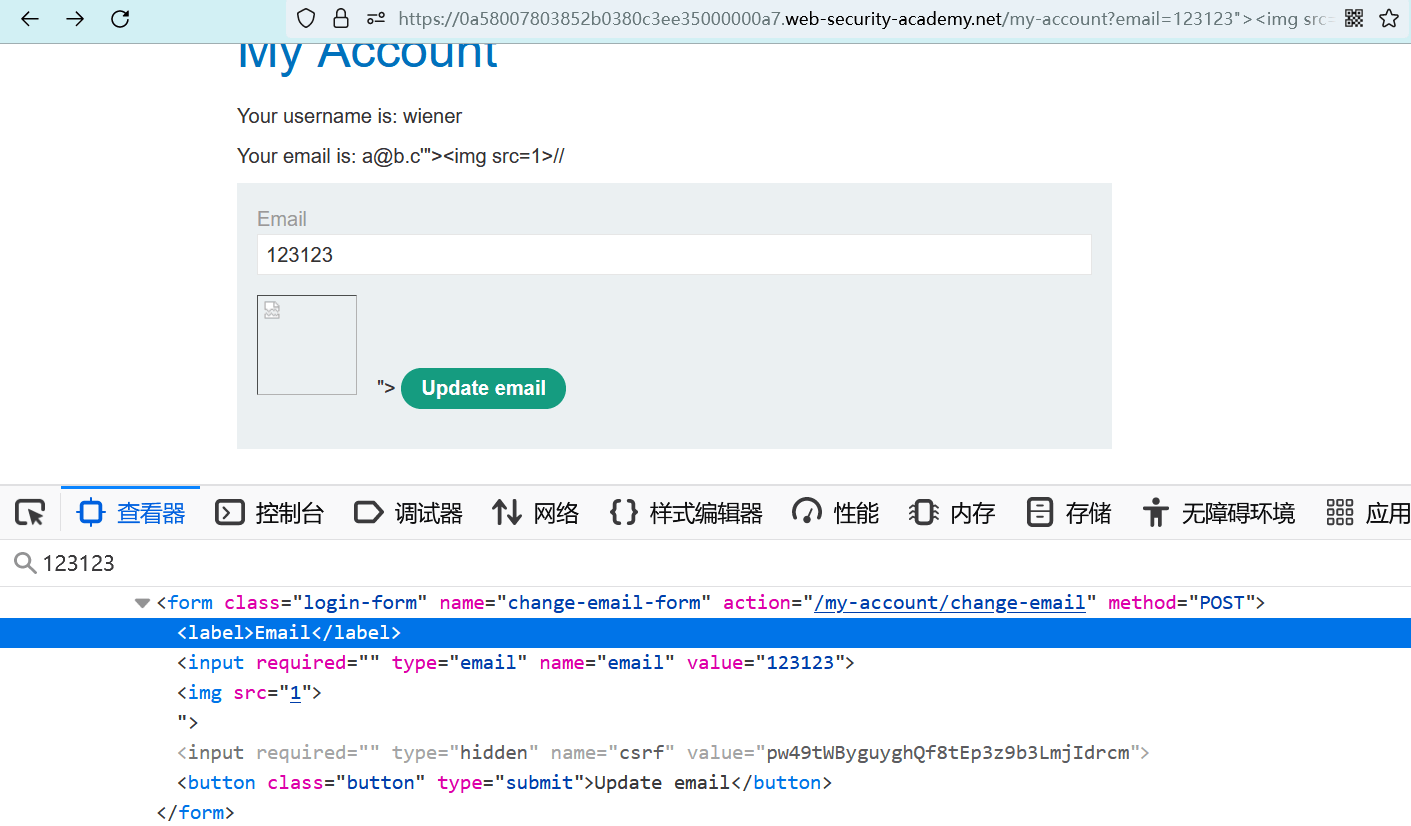
Task: Open the 存储 storage tab
Action: click(1069, 513)
